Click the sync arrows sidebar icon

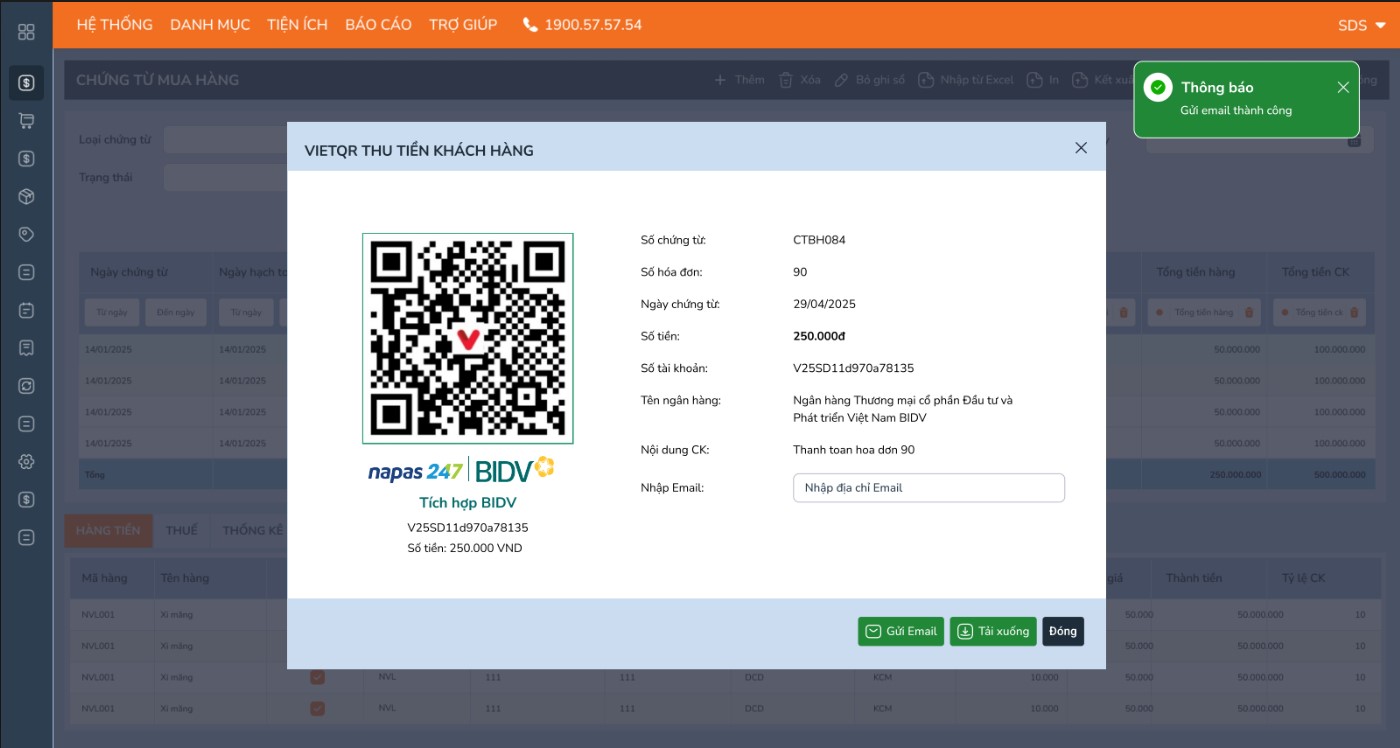pyautogui.click(x=27, y=386)
